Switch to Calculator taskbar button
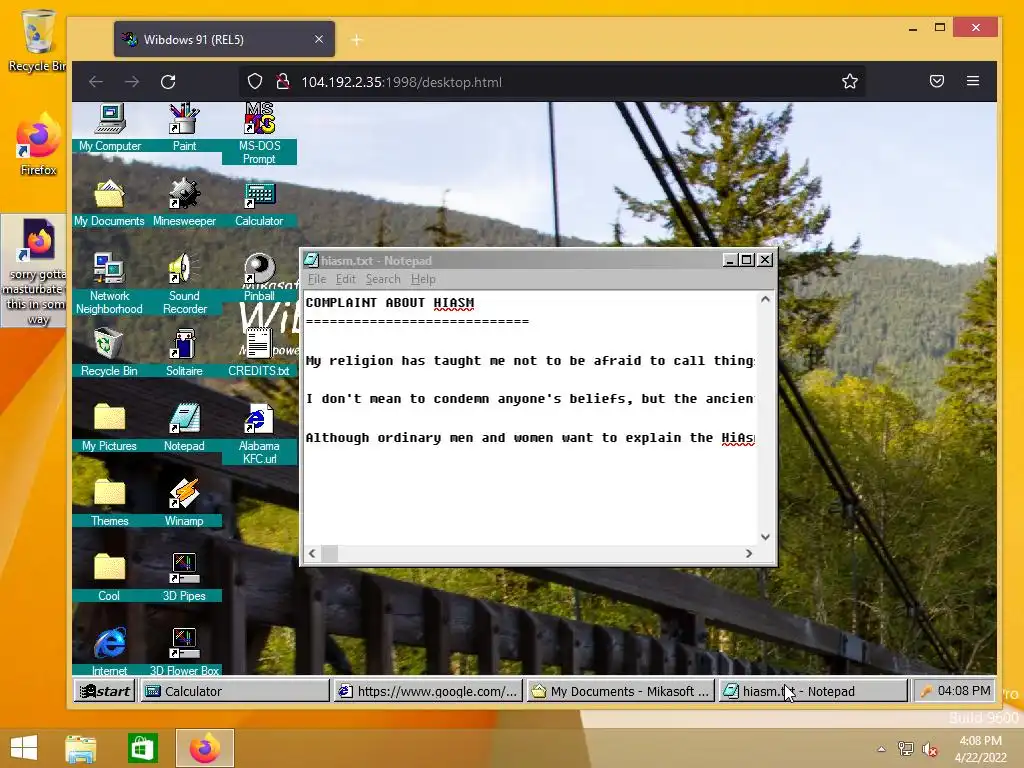This screenshot has height=768, width=1024. click(235, 691)
